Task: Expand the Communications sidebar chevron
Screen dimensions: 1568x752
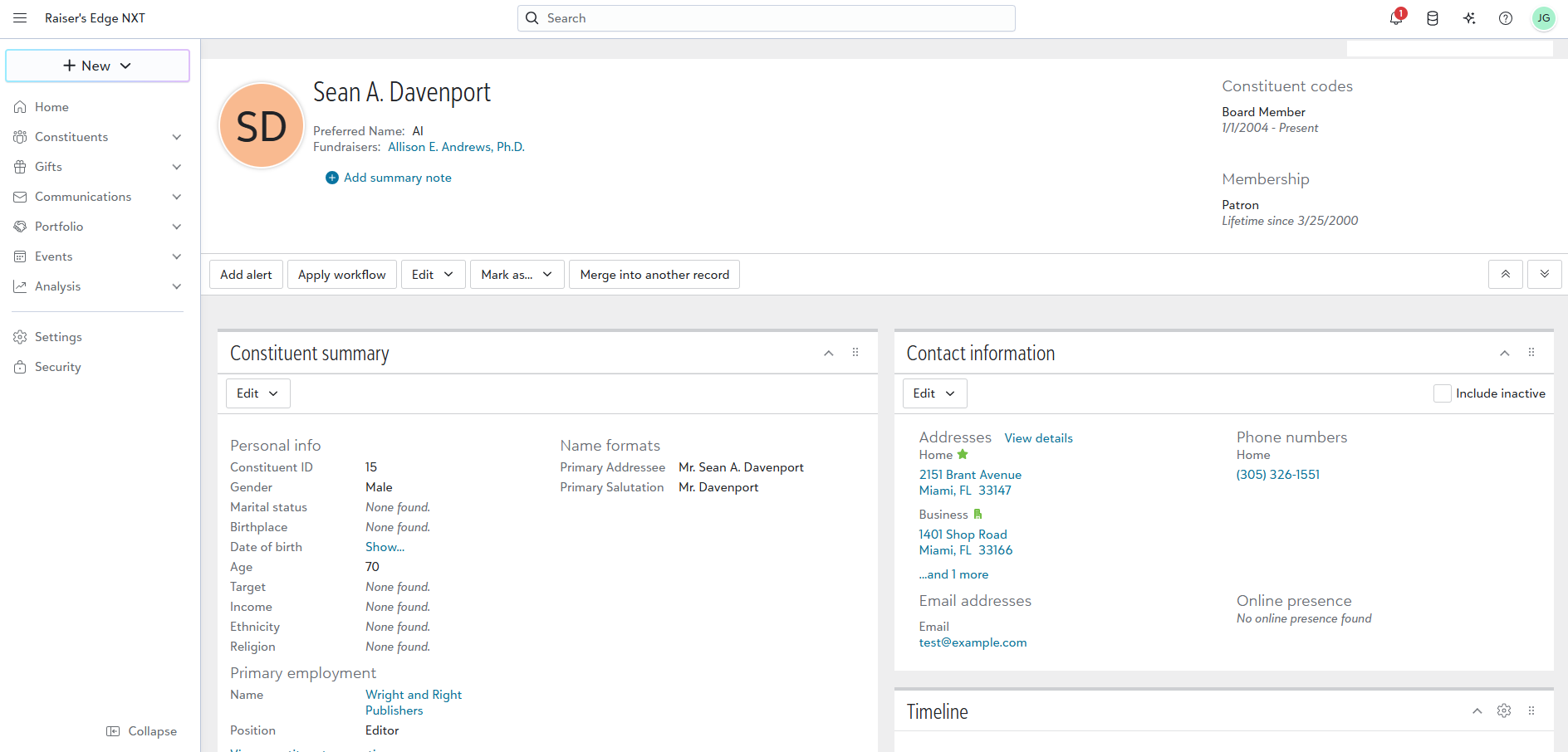Action: click(176, 197)
